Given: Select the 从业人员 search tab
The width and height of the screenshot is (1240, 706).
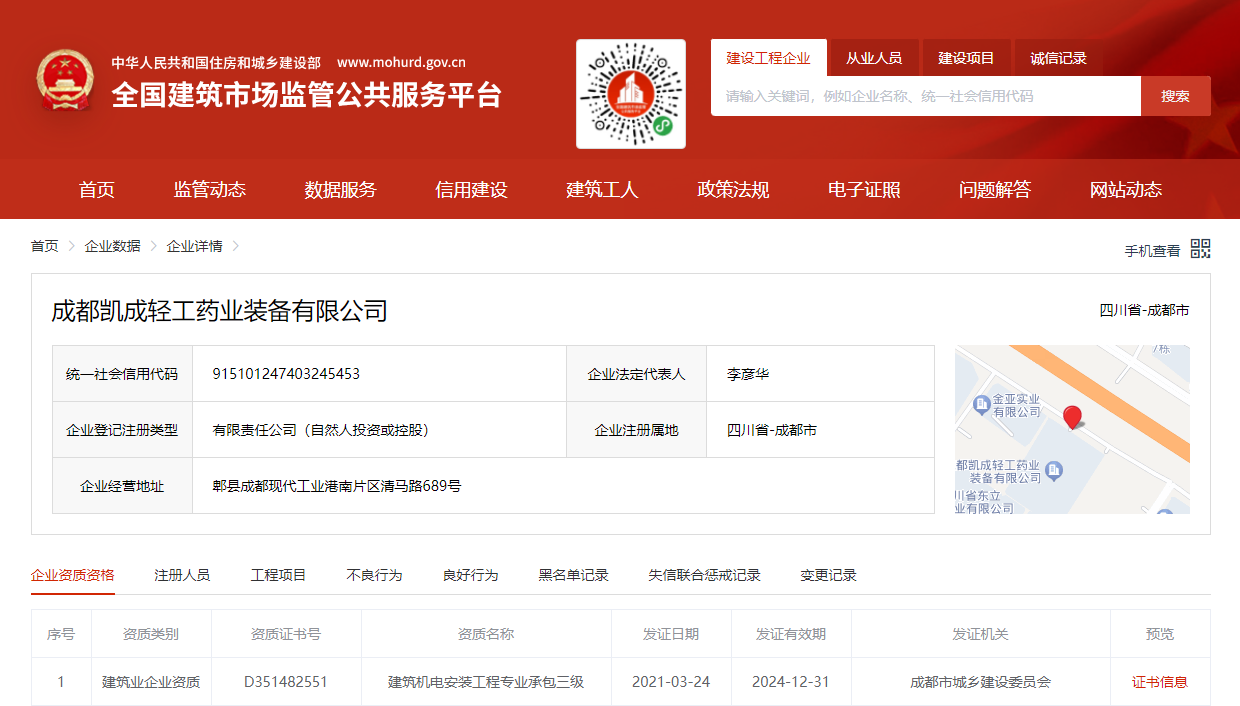Looking at the screenshot, I should point(873,58).
